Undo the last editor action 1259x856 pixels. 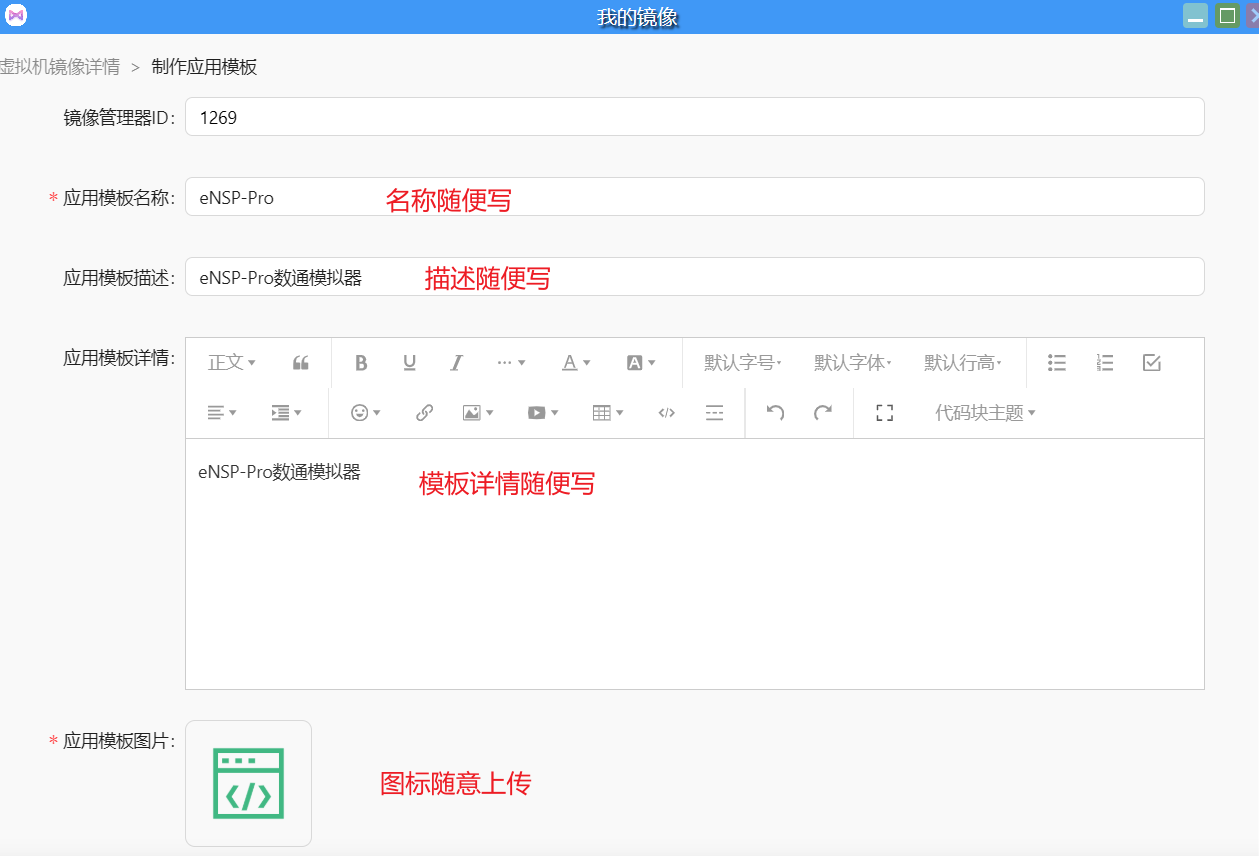tap(775, 413)
